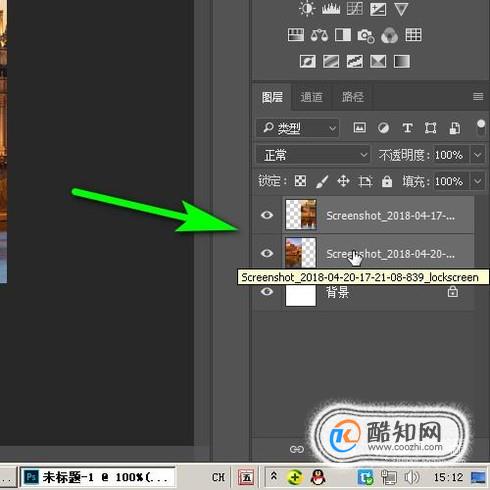490x490 pixels.
Task: Add an Invert adjustment layer
Action: pos(307,61)
